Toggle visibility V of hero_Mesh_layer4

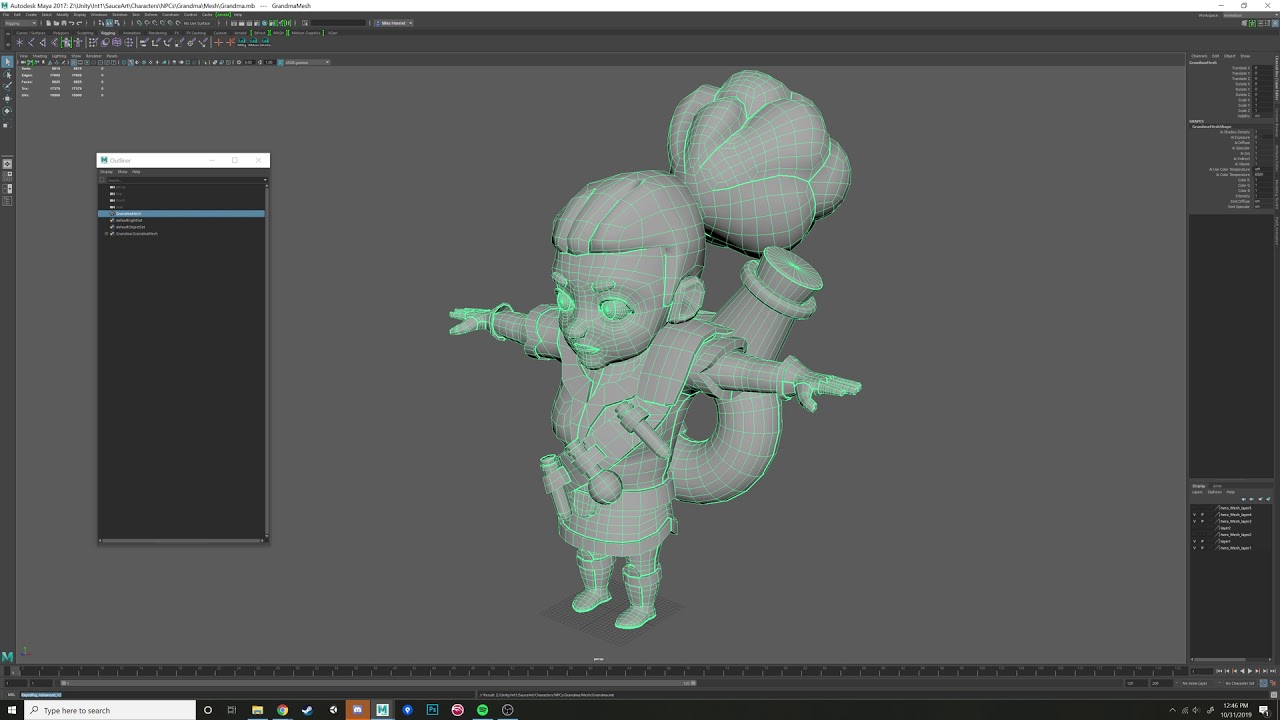tap(1194, 515)
